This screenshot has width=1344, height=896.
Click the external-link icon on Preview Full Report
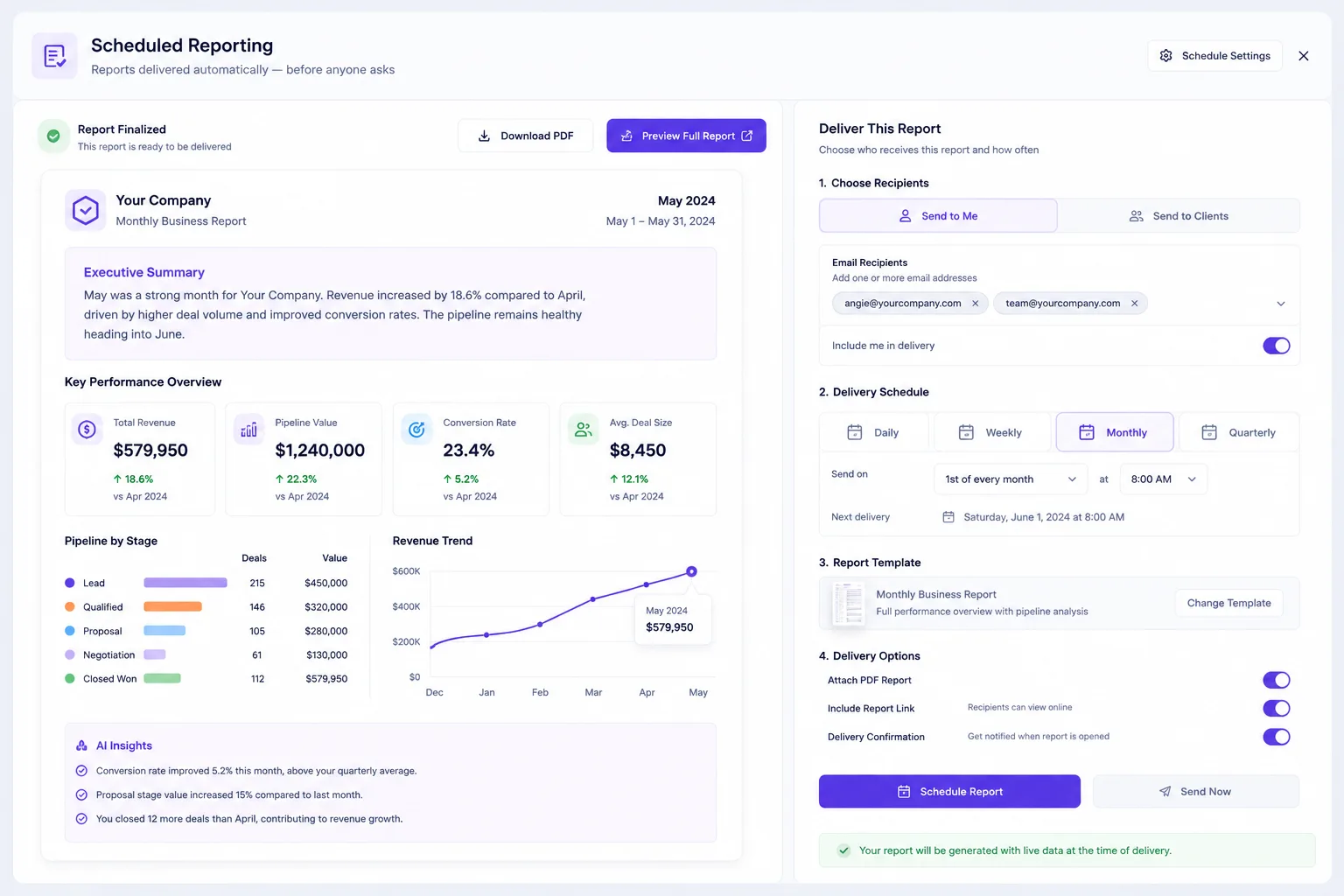746,136
